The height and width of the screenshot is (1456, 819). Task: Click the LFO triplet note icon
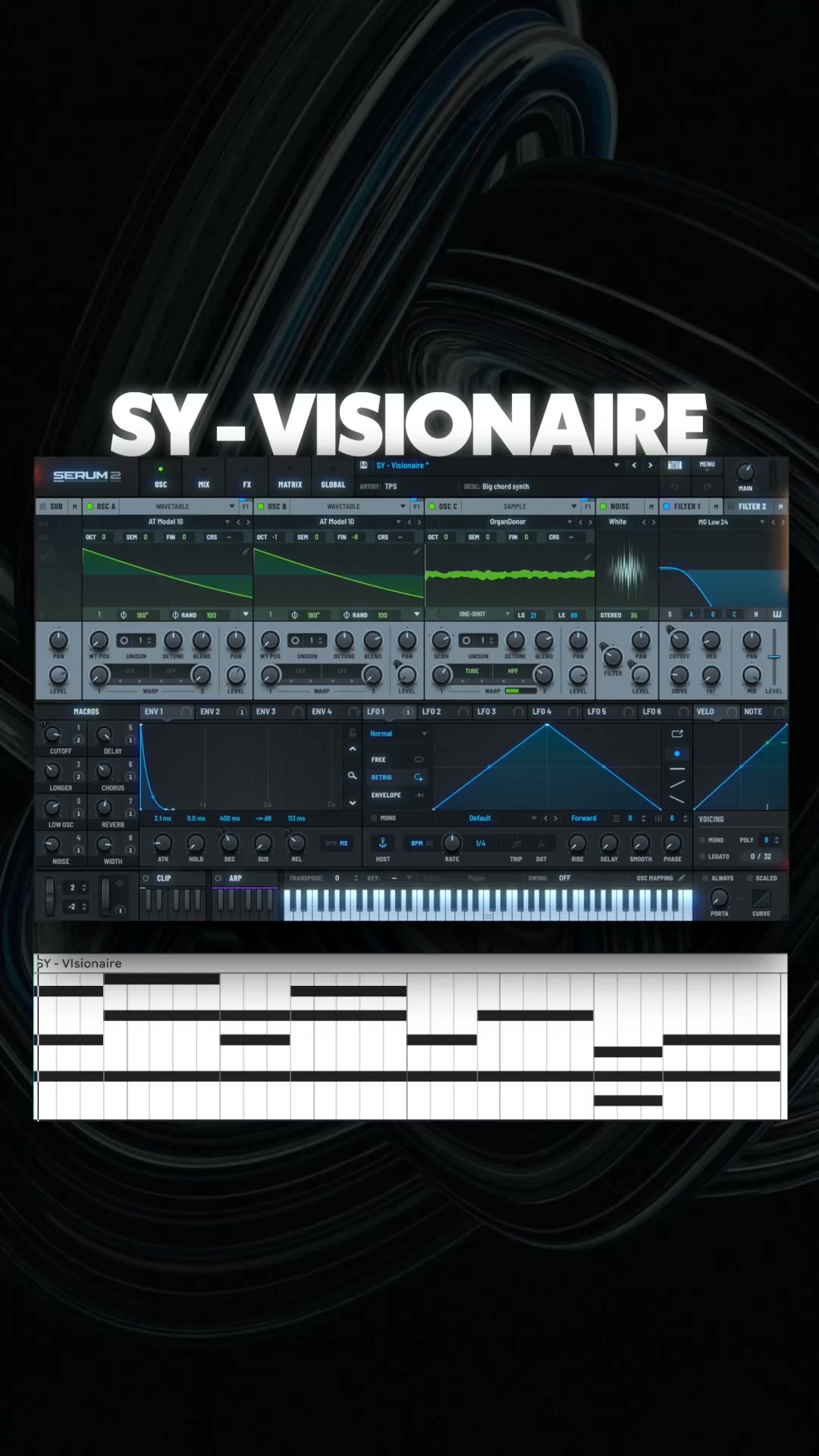pos(516,843)
